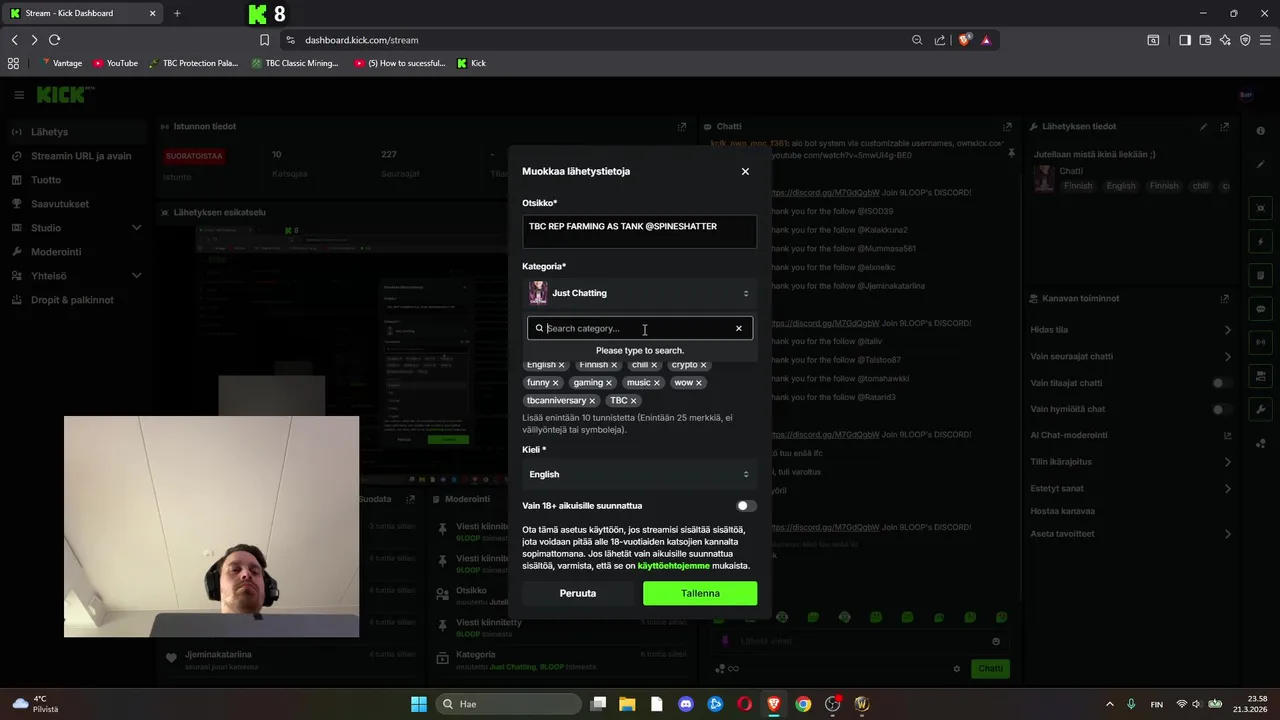
Task: Remove the music tag
Action: coord(656,383)
